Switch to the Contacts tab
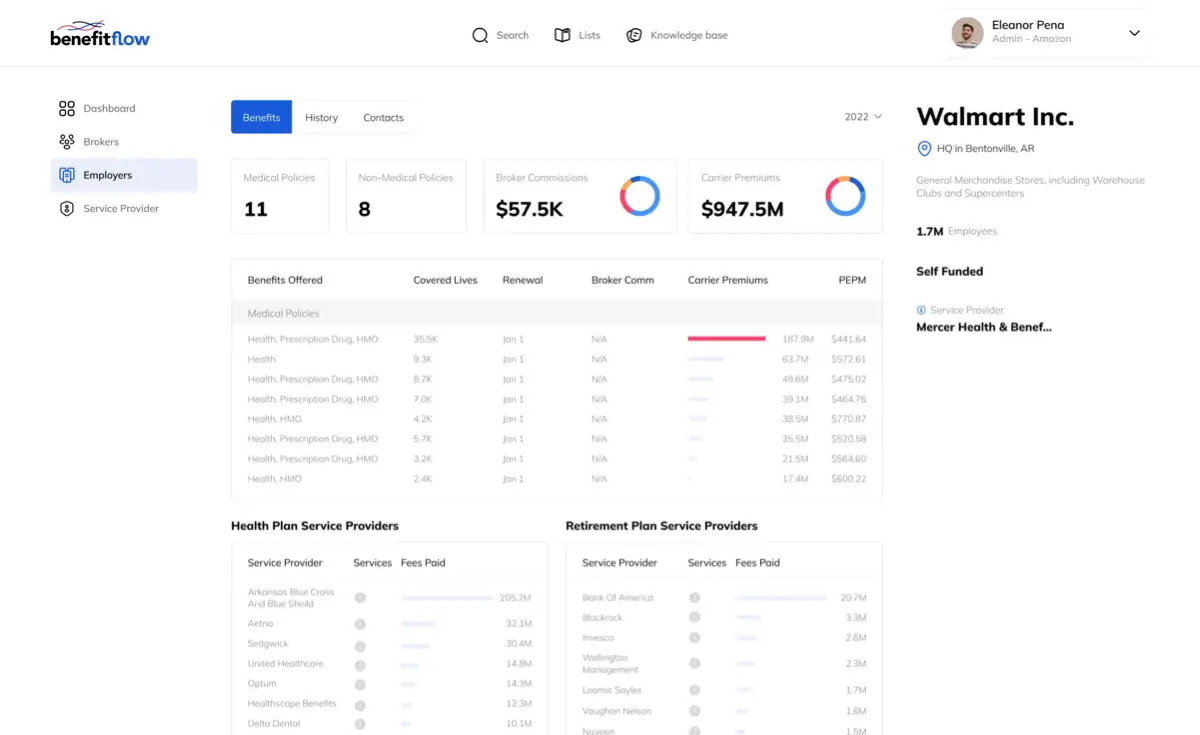This screenshot has width=1200, height=735. click(x=383, y=117)
